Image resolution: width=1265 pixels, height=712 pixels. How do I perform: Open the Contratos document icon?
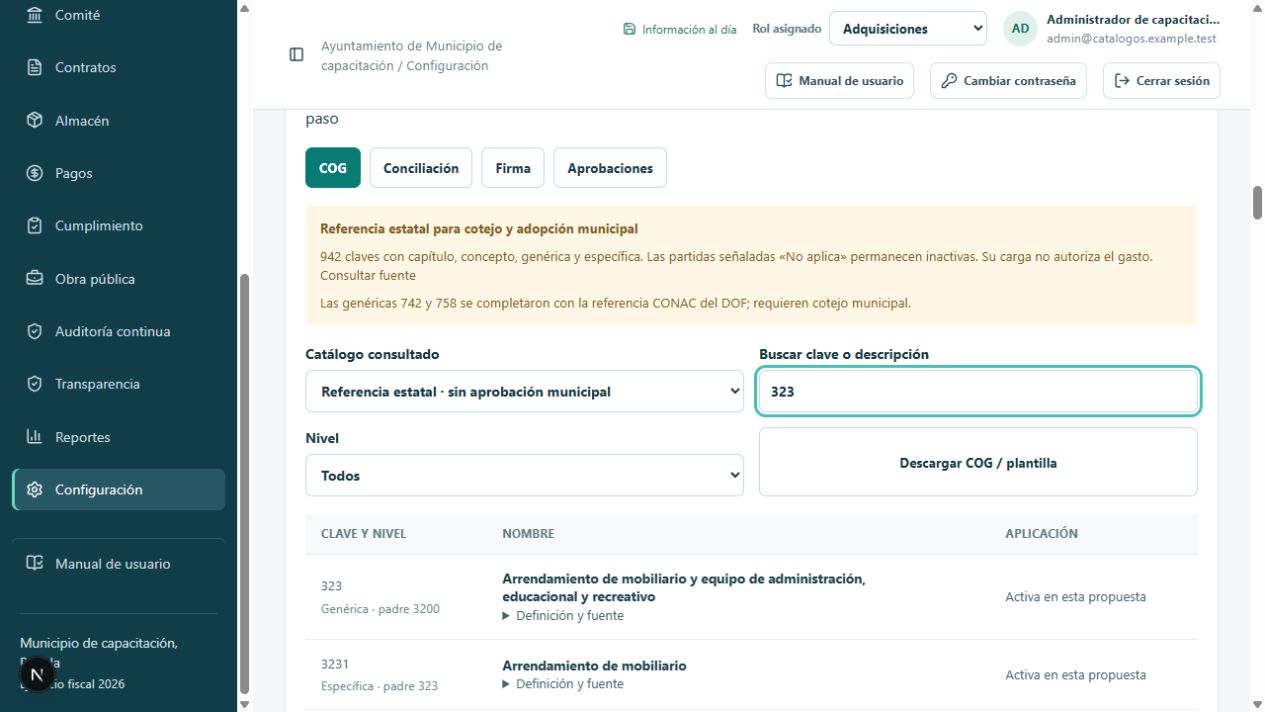click(35, 68)
